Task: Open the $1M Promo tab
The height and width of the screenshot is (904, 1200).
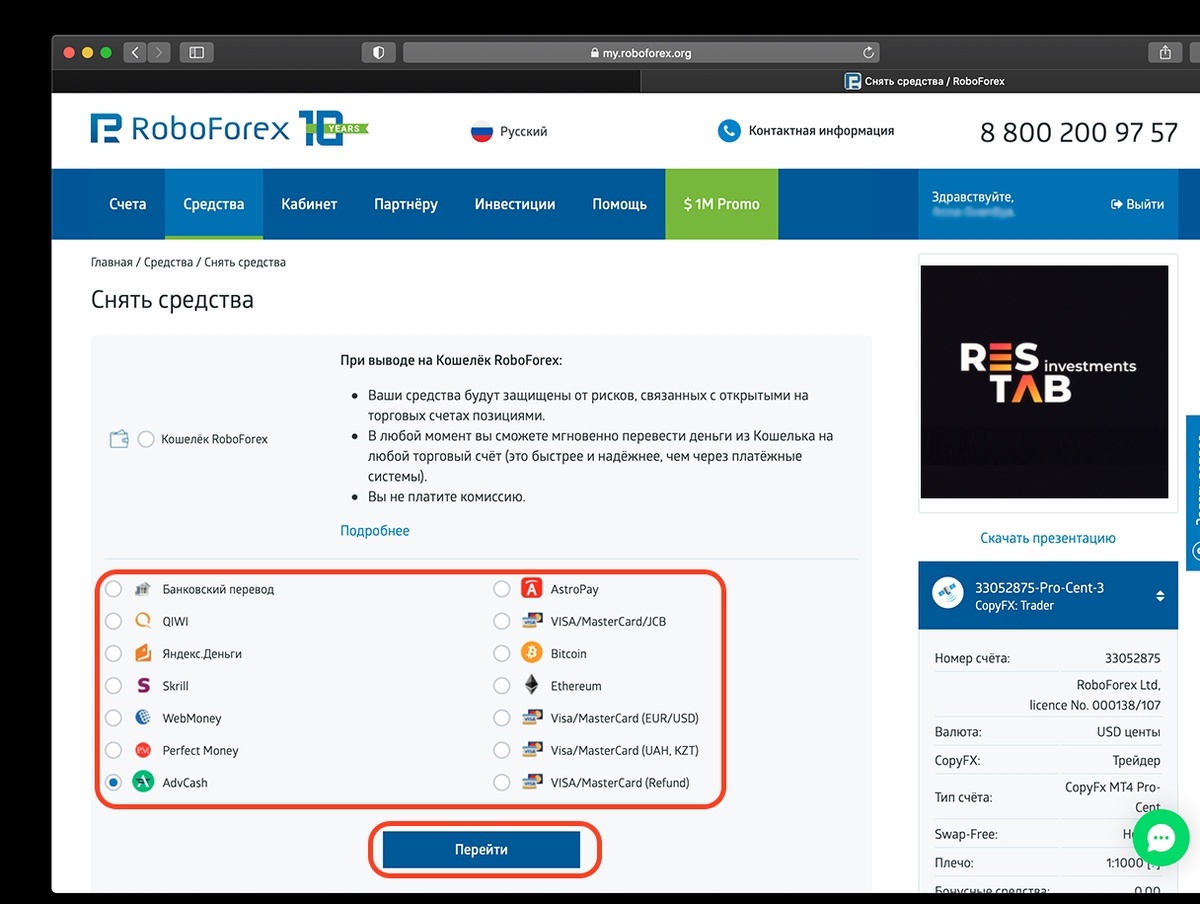Action: (722, 204)
